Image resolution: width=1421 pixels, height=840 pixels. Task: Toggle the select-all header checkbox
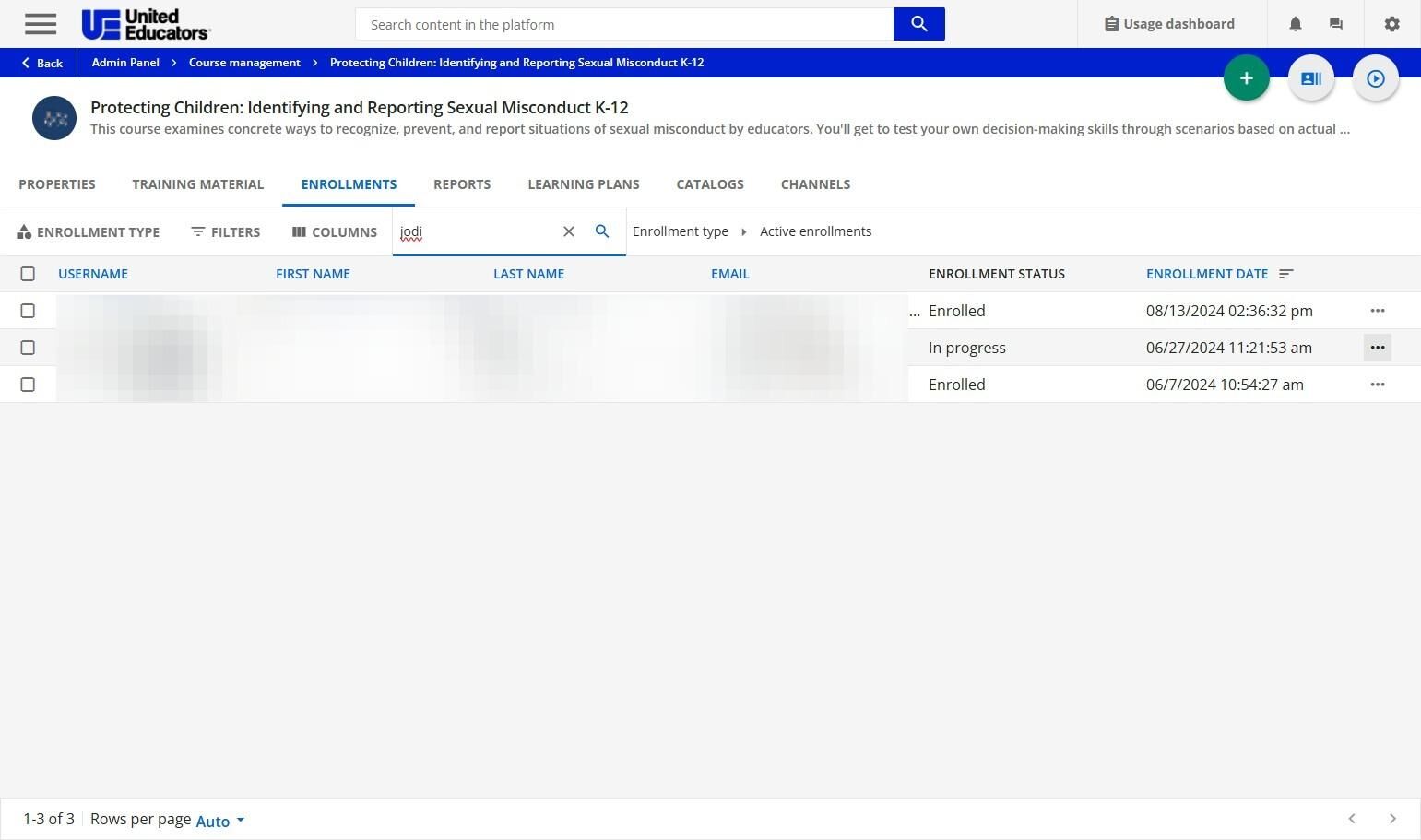pos(28,274)
